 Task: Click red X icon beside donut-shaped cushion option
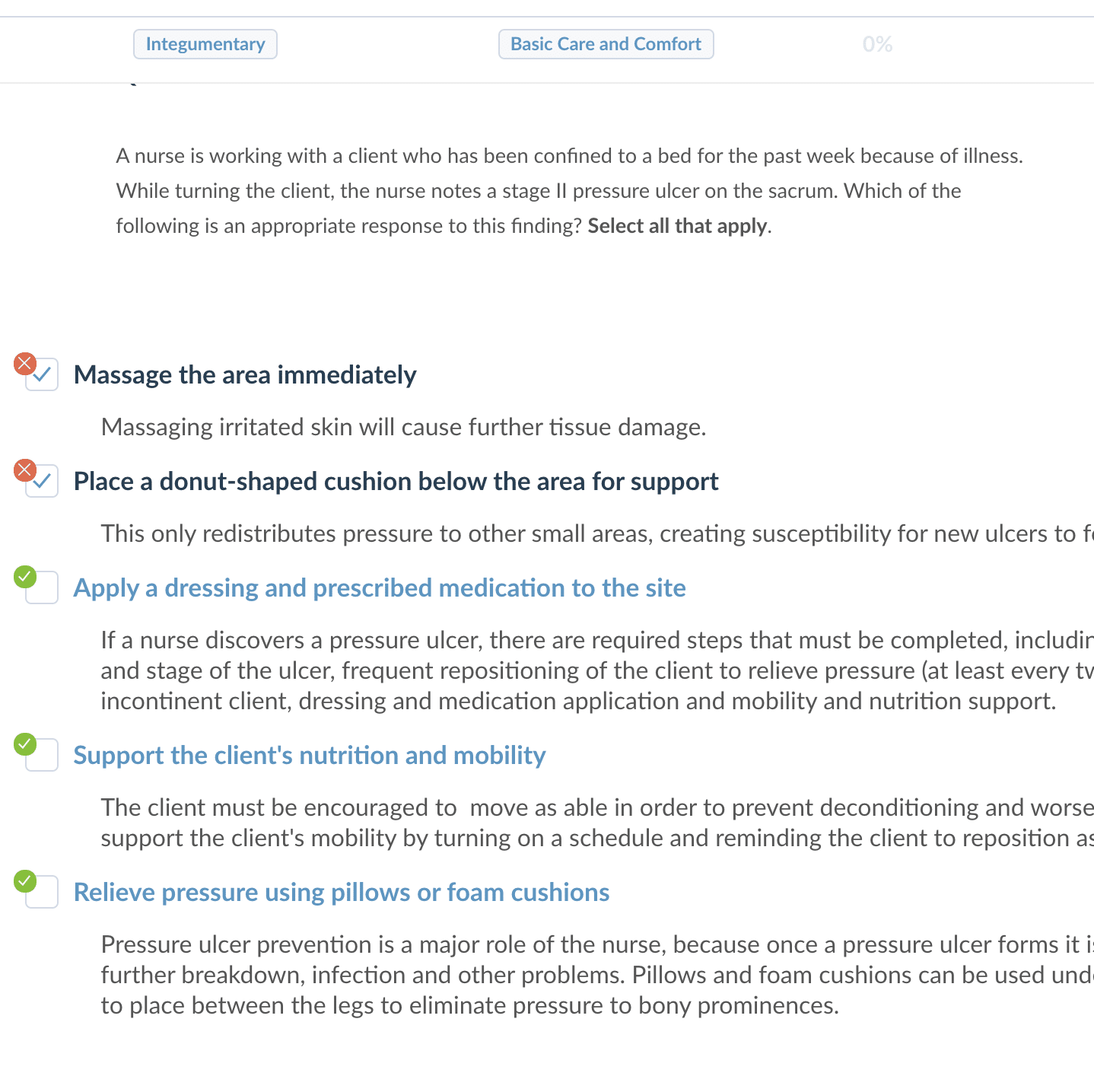coord(24,470)
